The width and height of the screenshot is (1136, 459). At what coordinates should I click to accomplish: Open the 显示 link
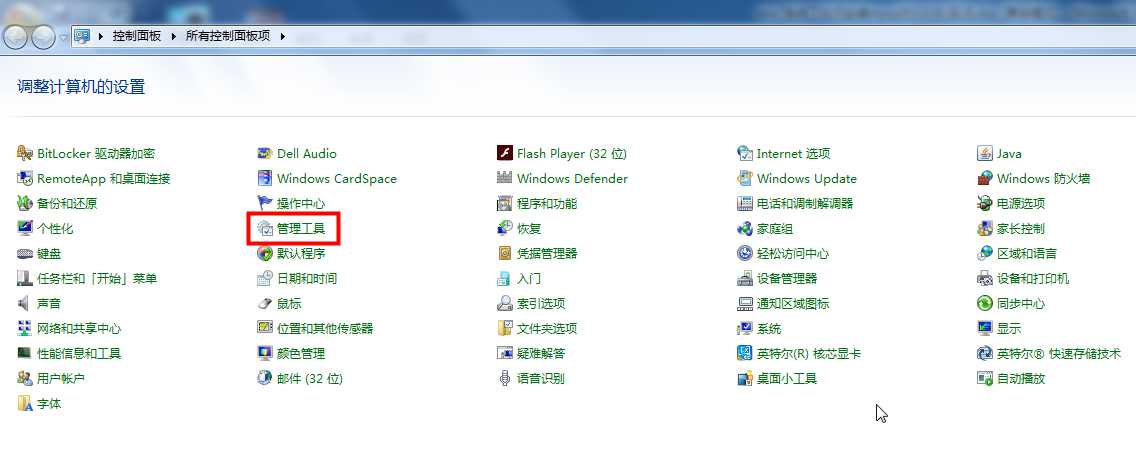point(1008,328)
